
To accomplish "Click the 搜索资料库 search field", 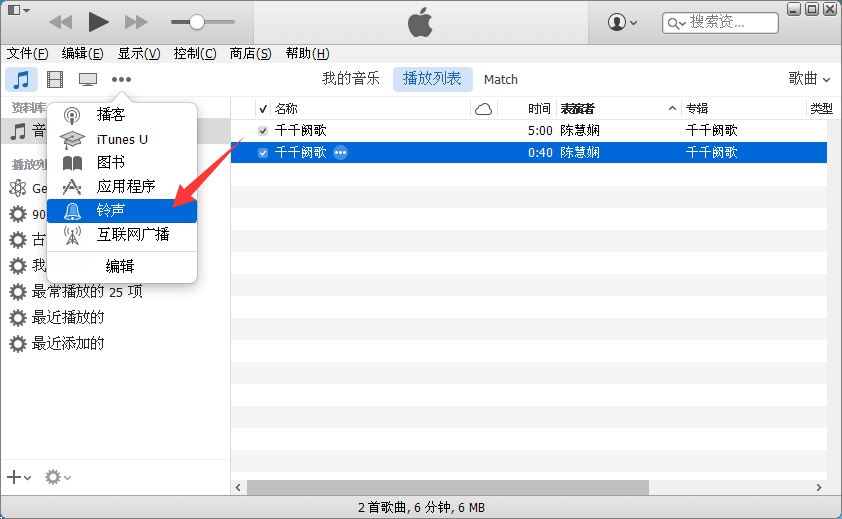I will (x=720, y=23).
